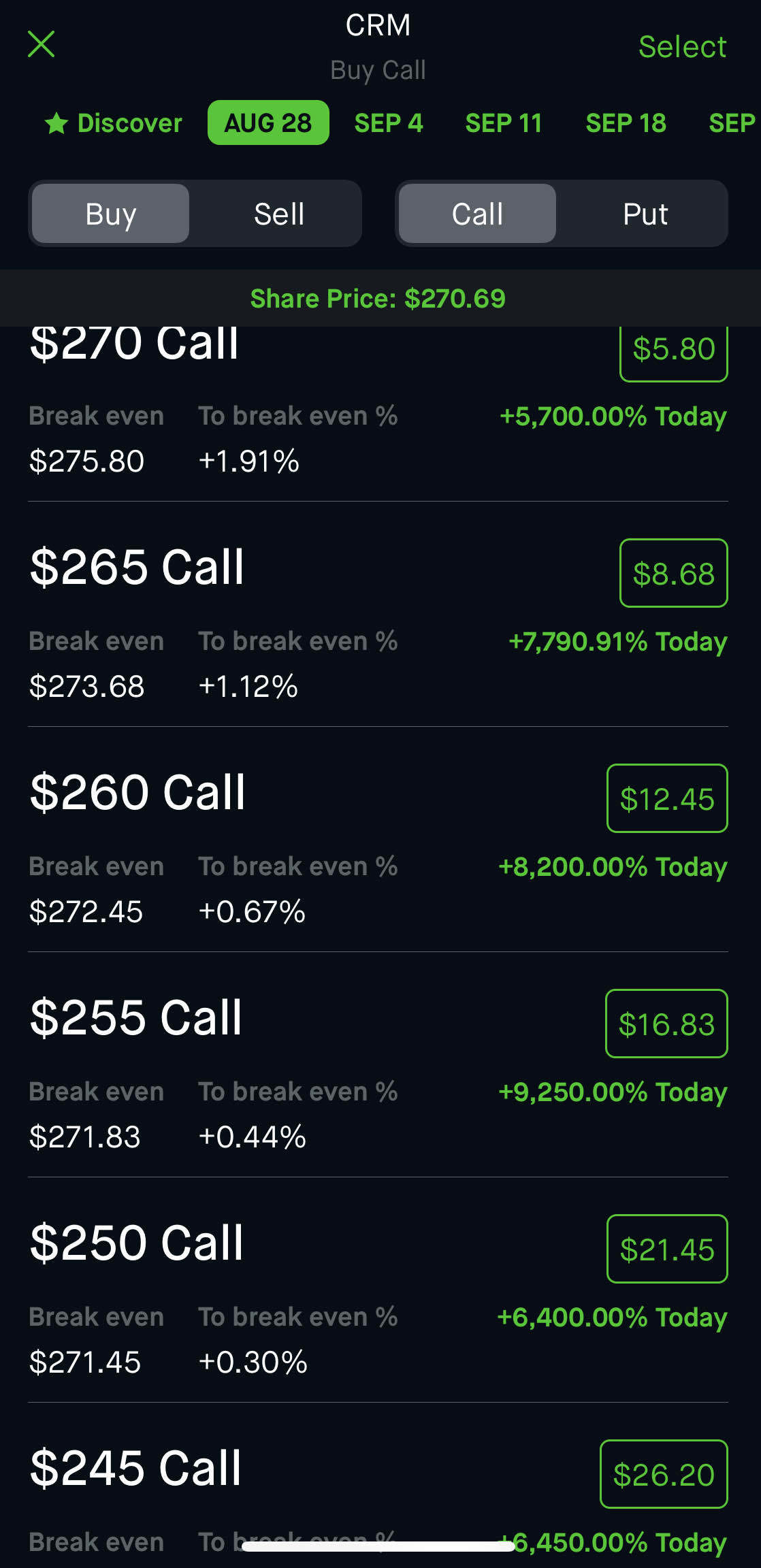Select the highlighted AUG 28 expiration
This screenshot has height=1568, width=761.
(268, 123)
